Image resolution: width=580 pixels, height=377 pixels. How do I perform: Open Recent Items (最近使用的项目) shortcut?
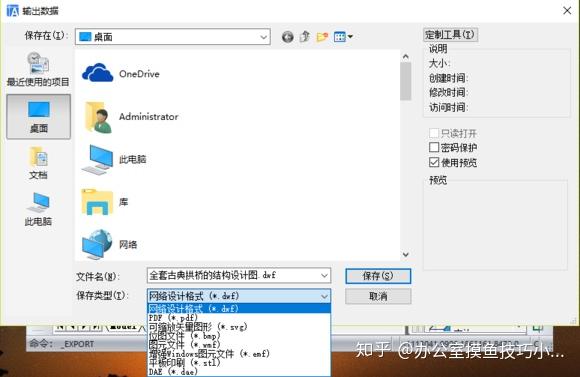click(38, 70)
